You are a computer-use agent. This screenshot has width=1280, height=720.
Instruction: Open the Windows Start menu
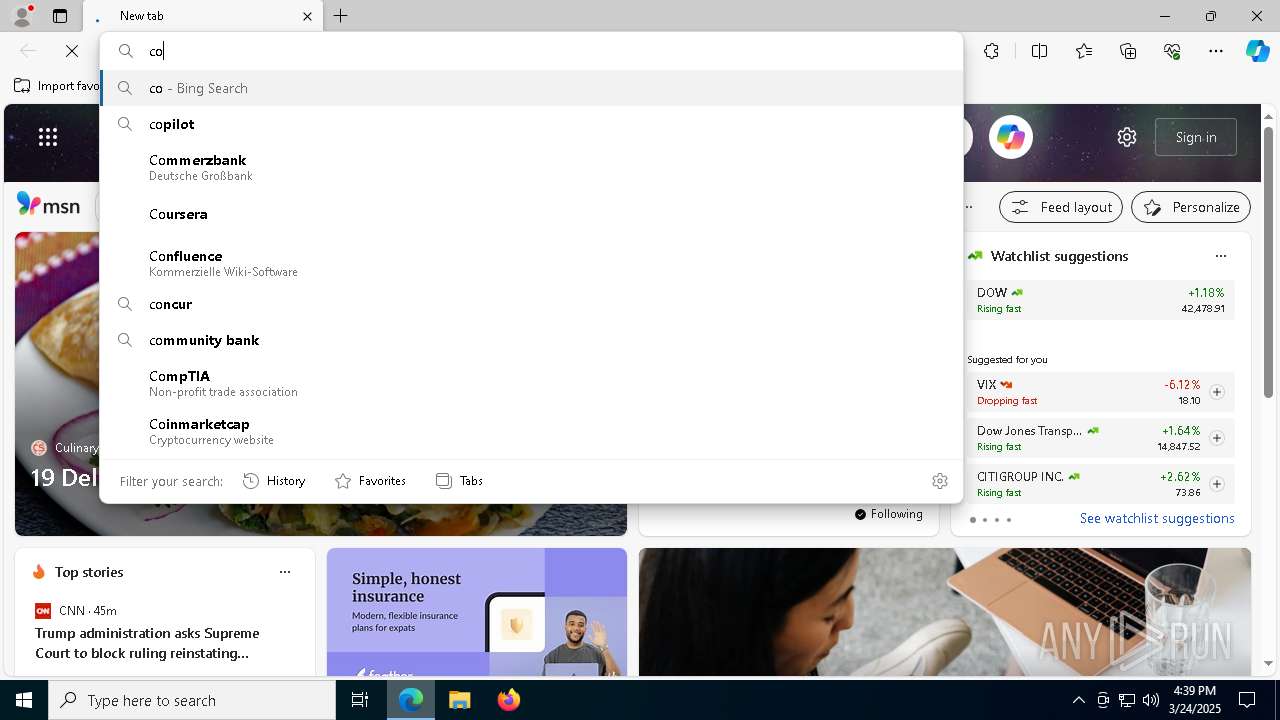coord(24,700)
